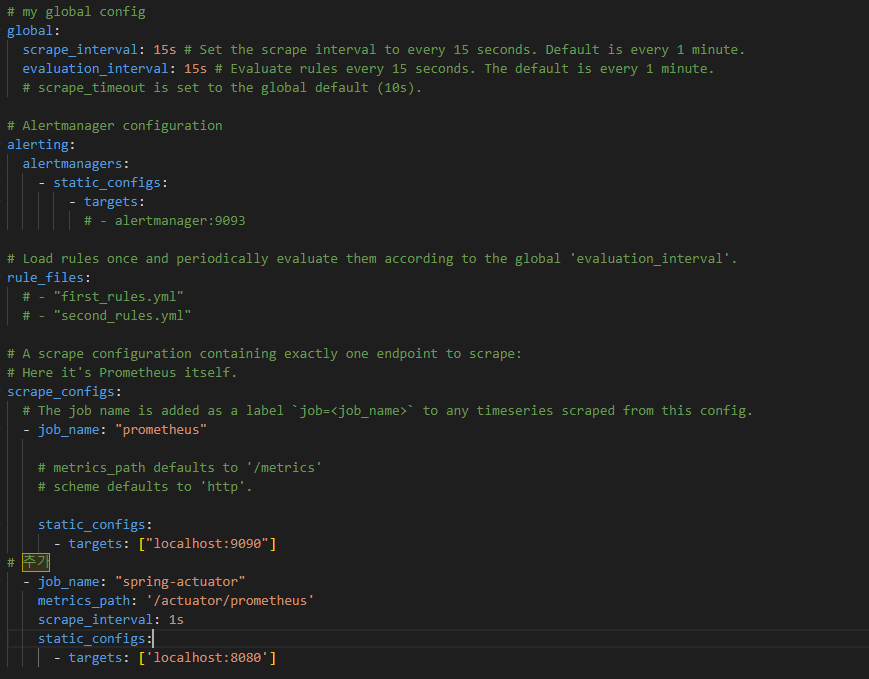Click the 'scrape_configs' key
This screenshot has height=679, width=869.
[x=61, y=392]
